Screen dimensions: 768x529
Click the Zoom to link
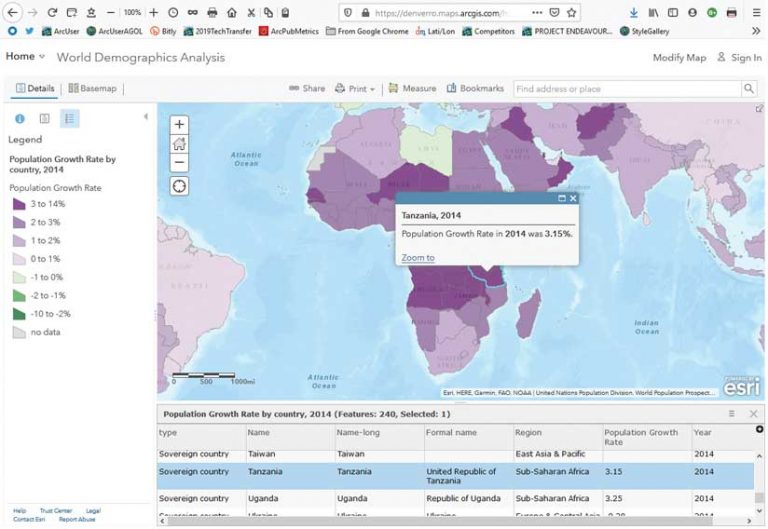[x=418, y=258]
